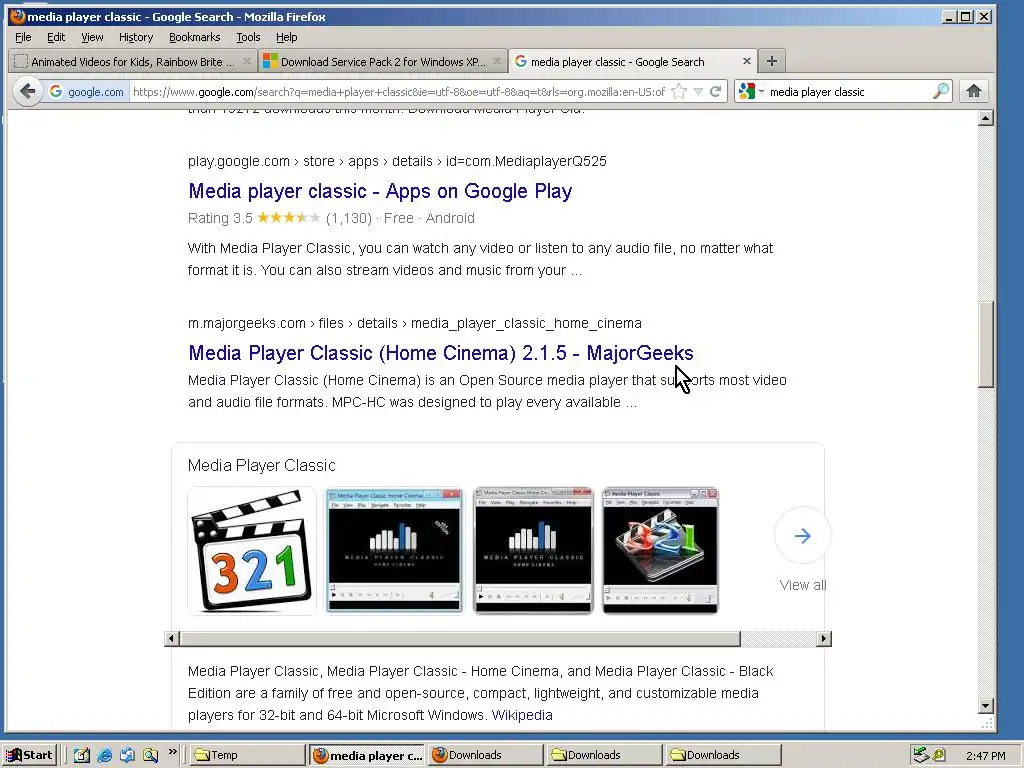This screenshot has width=1024, height=768.
Task: Follow the Wikipedia link in the description
Action: pyautogui.click(x=522, y=715)
